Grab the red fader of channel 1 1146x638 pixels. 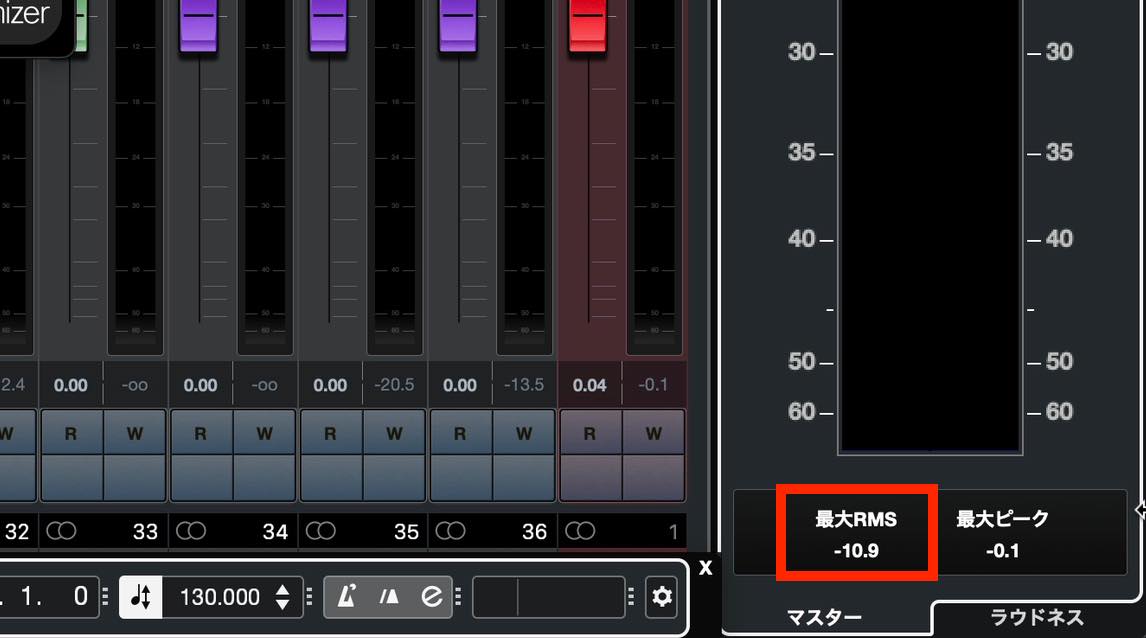pyautogui.click(x=588, y=26)
